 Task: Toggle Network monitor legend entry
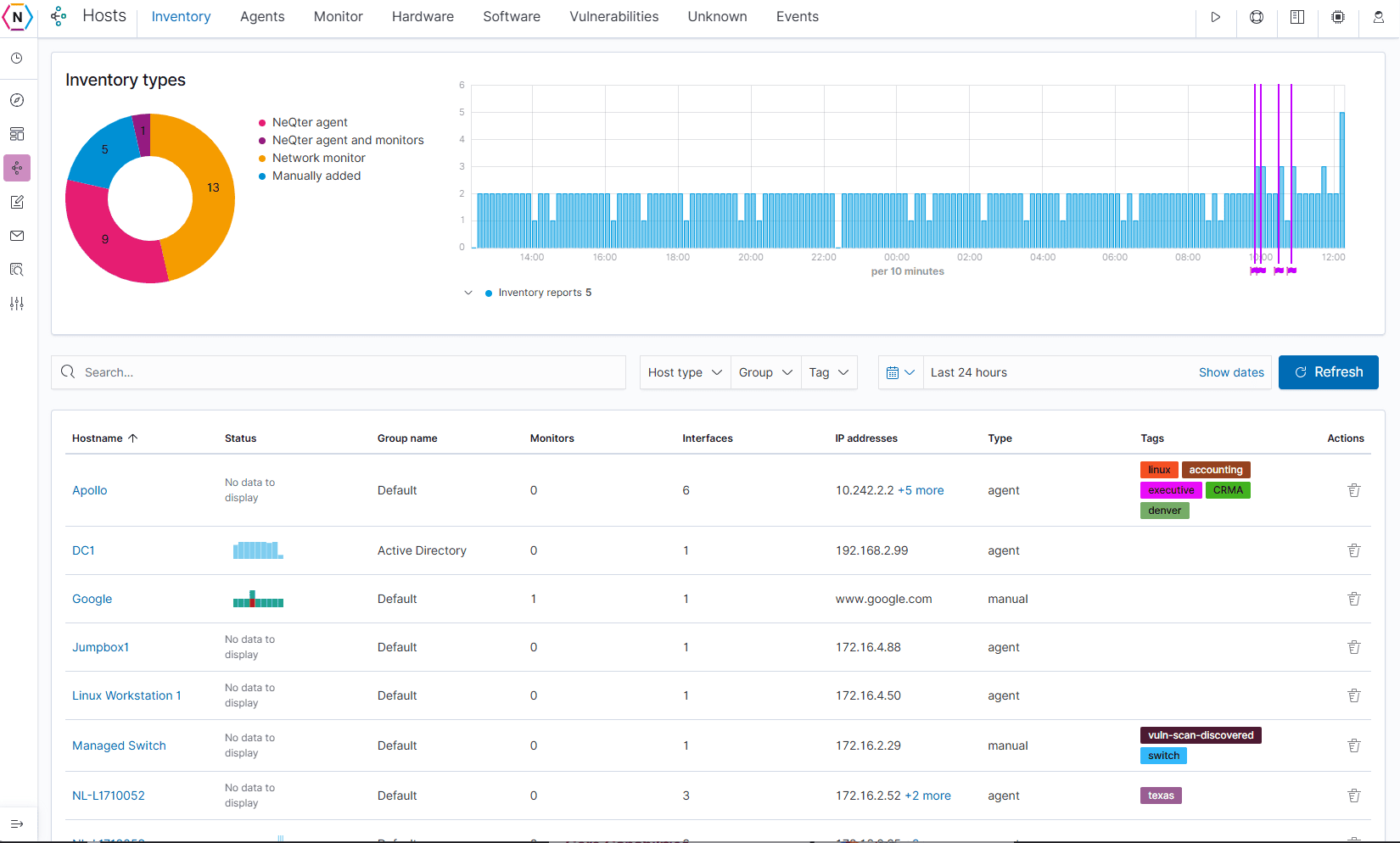click(x=318, y=158)
